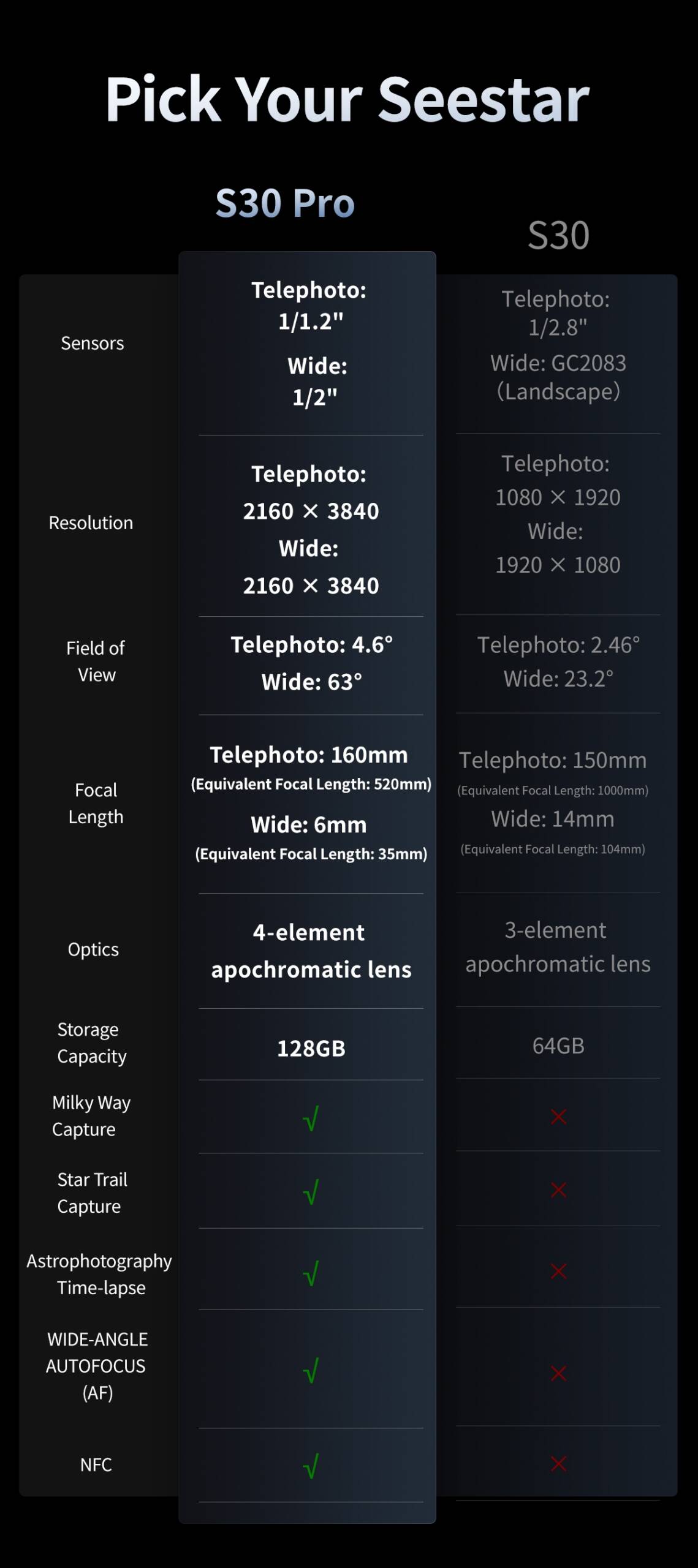This screenshot has width=698, height=1568.
Task: Select the S30 column heading
Action: (x=558, y=235)
